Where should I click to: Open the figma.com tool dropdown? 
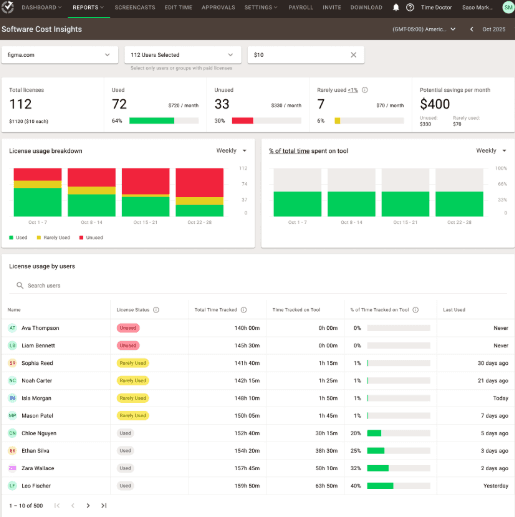(x=60, y=55)
